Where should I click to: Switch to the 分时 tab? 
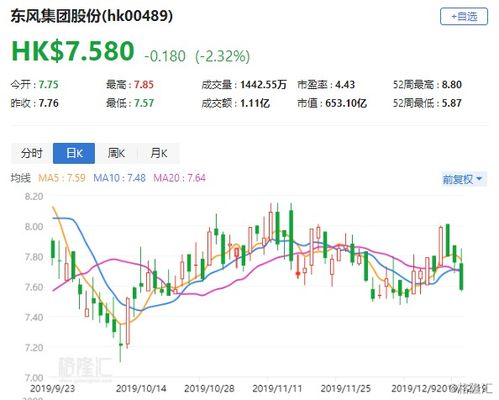pyautogui.click(x=32, y=153)
